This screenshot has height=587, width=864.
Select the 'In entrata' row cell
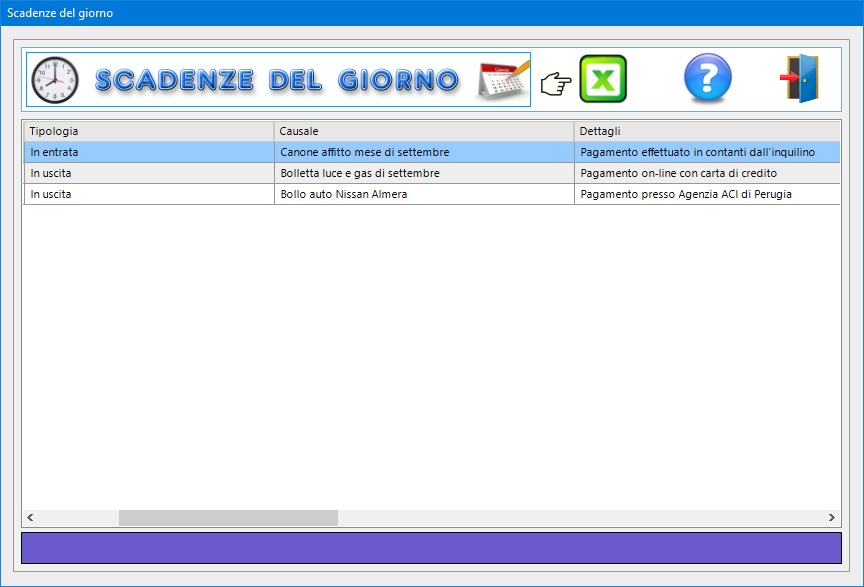[149, 152]
